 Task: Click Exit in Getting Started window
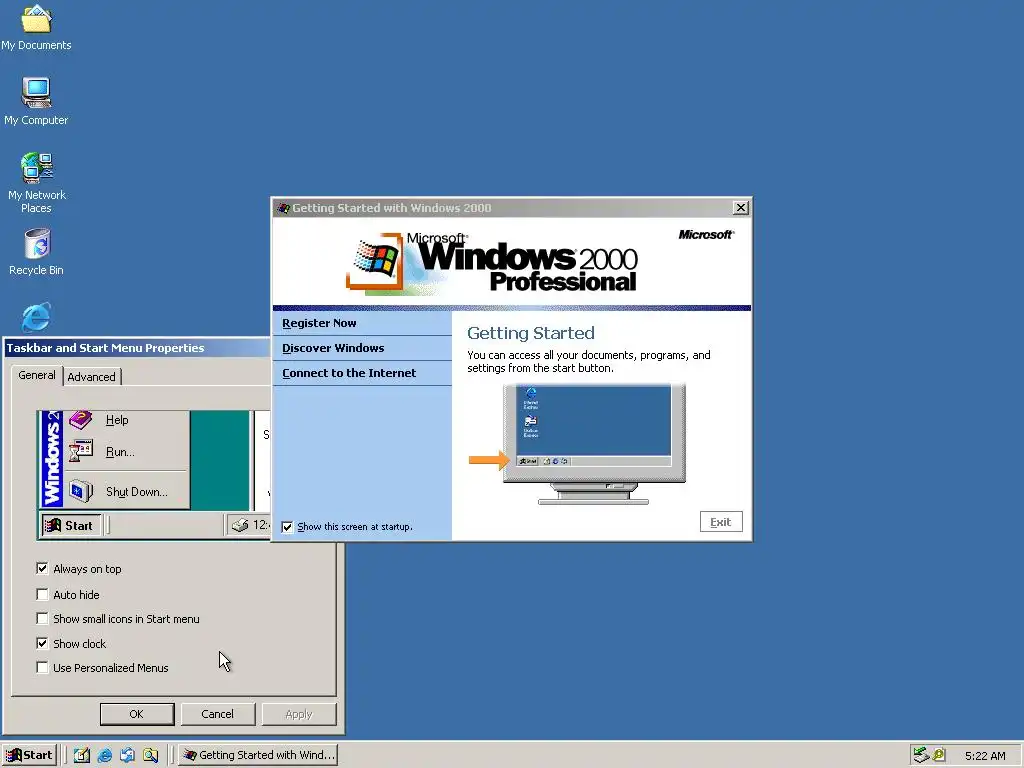pos(721,522)
